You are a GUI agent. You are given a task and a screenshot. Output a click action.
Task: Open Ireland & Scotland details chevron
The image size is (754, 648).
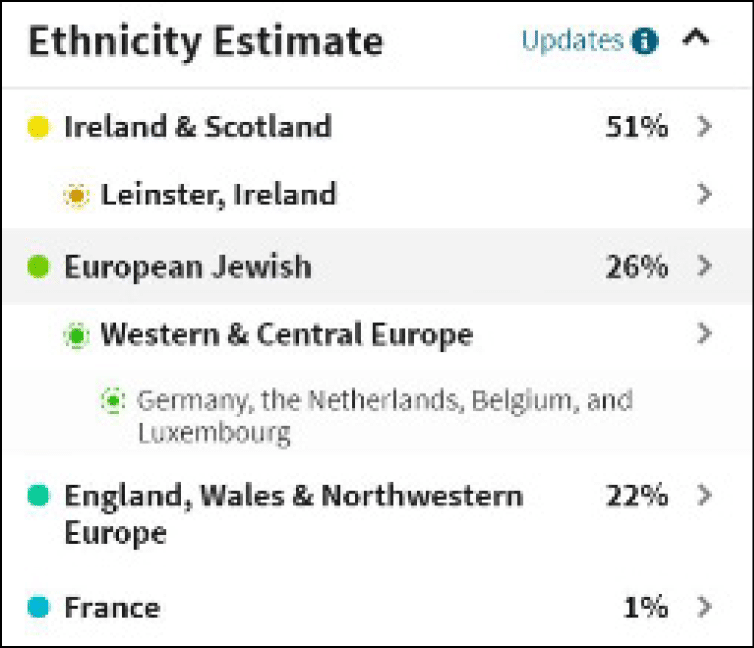tap(704, 127)
